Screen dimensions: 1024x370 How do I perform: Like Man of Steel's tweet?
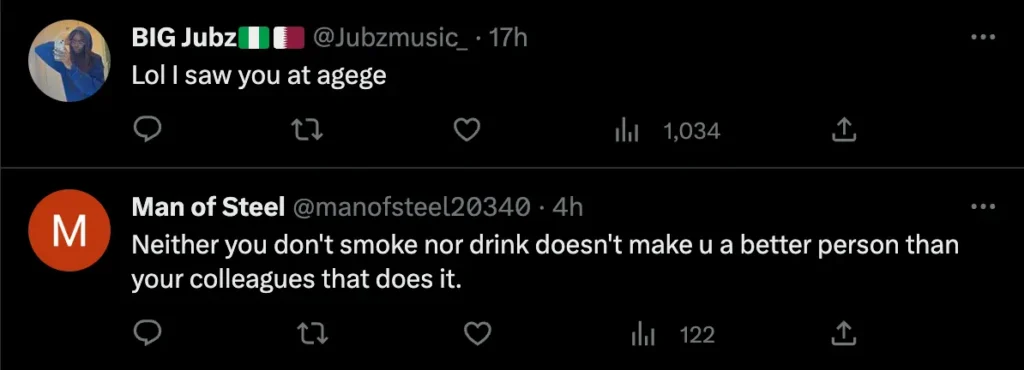pyautogui.click(x=477, y=335)
